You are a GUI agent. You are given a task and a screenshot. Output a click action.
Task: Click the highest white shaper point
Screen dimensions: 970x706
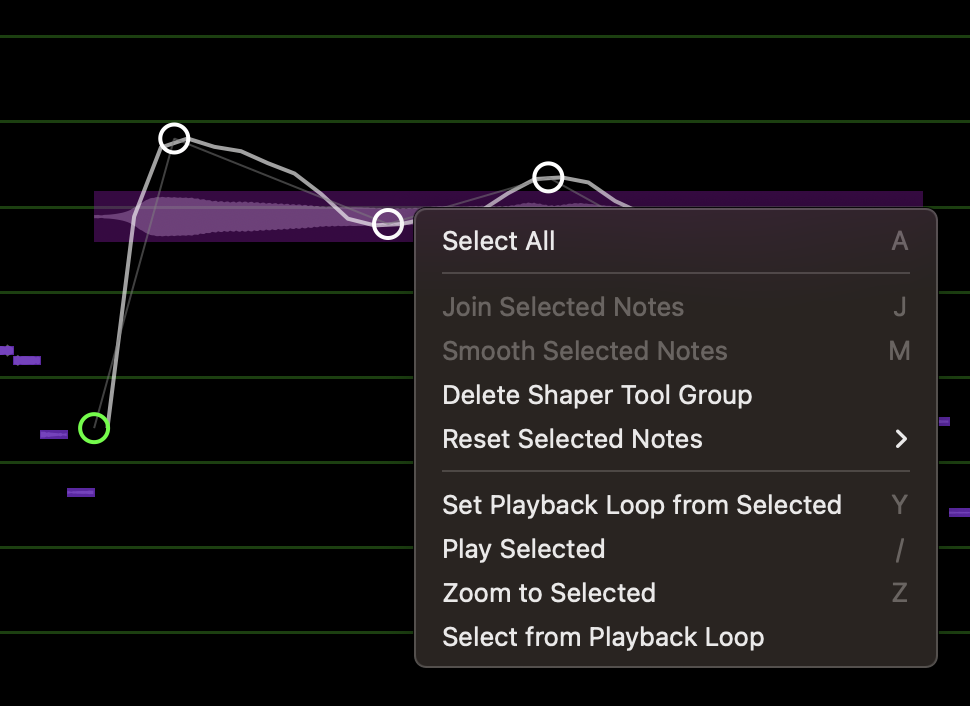click(174, 138)
